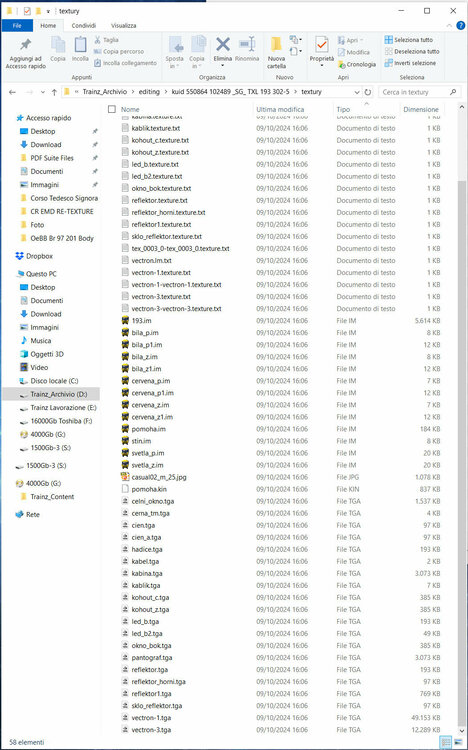468x750 pixels.
Task: Collapse the ribbon with chevron
Action: click(449, 26)
